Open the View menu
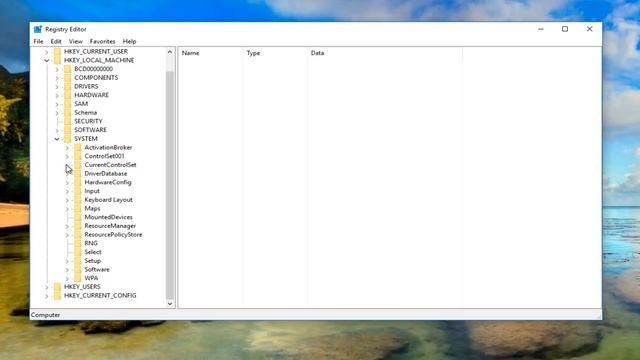640x360 pixels. [76, 41]
